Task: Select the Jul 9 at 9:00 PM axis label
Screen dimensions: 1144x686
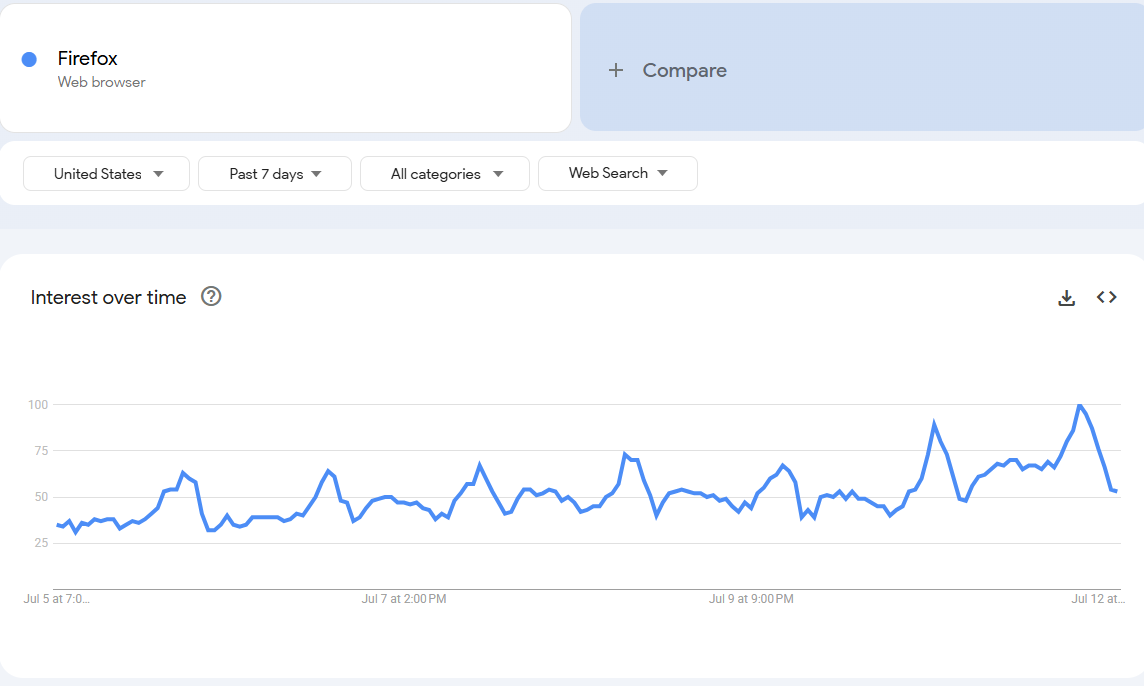Action: click(x=751, y=598)
